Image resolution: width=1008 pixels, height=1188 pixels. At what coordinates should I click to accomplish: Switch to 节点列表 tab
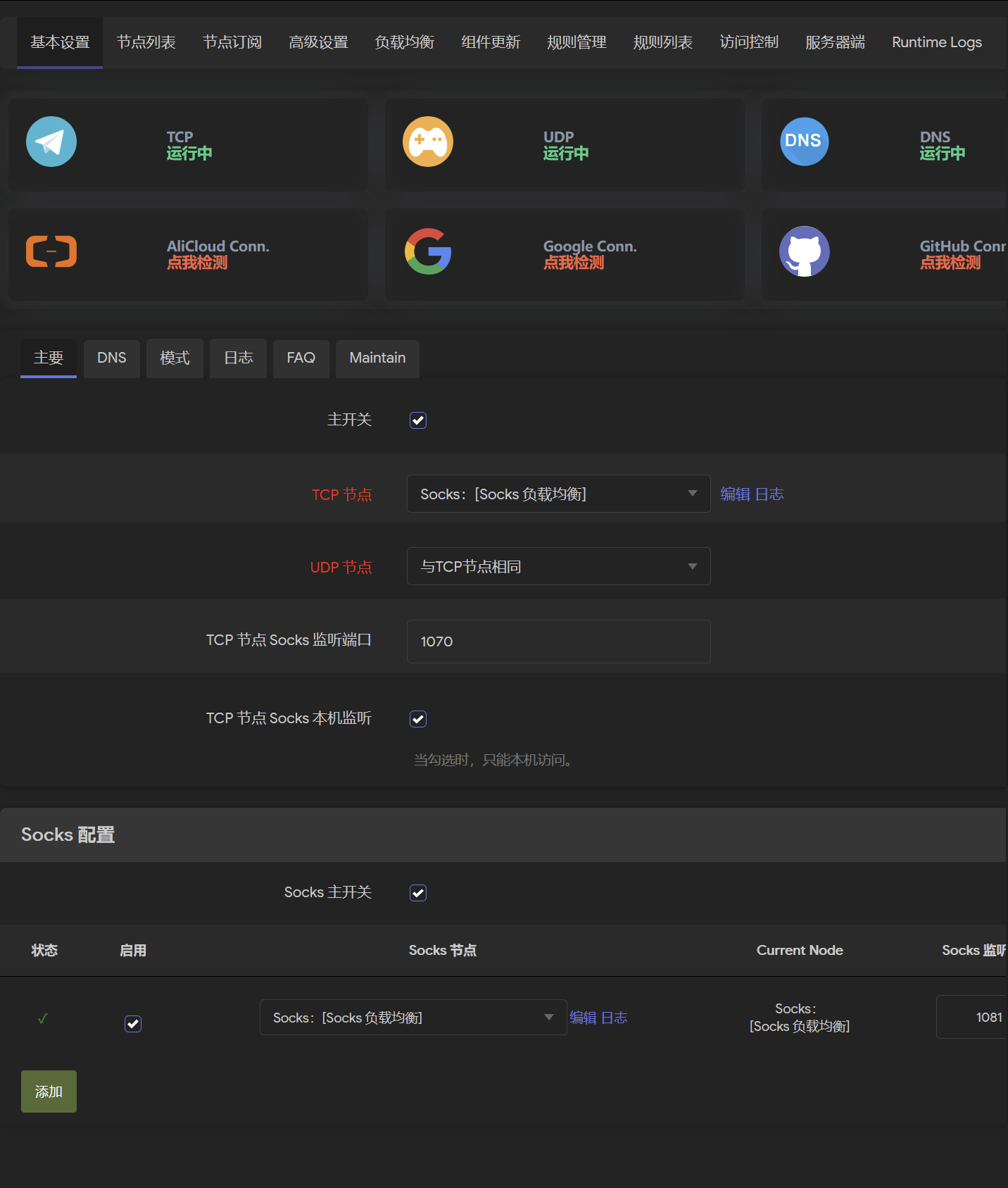(x=146, y=42)
